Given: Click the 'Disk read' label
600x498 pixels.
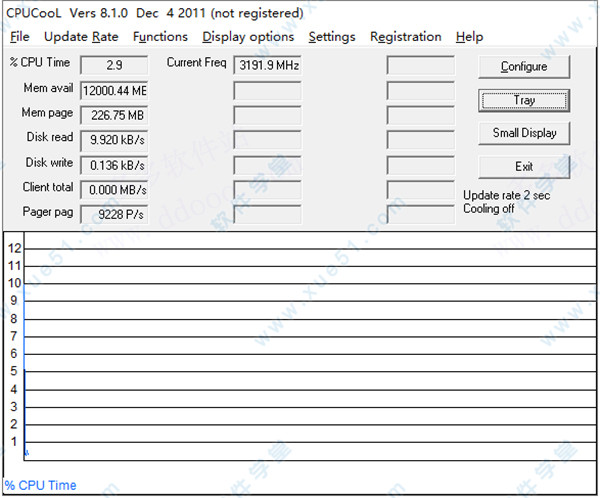Looking at the screenshot, I should point(50,137).
